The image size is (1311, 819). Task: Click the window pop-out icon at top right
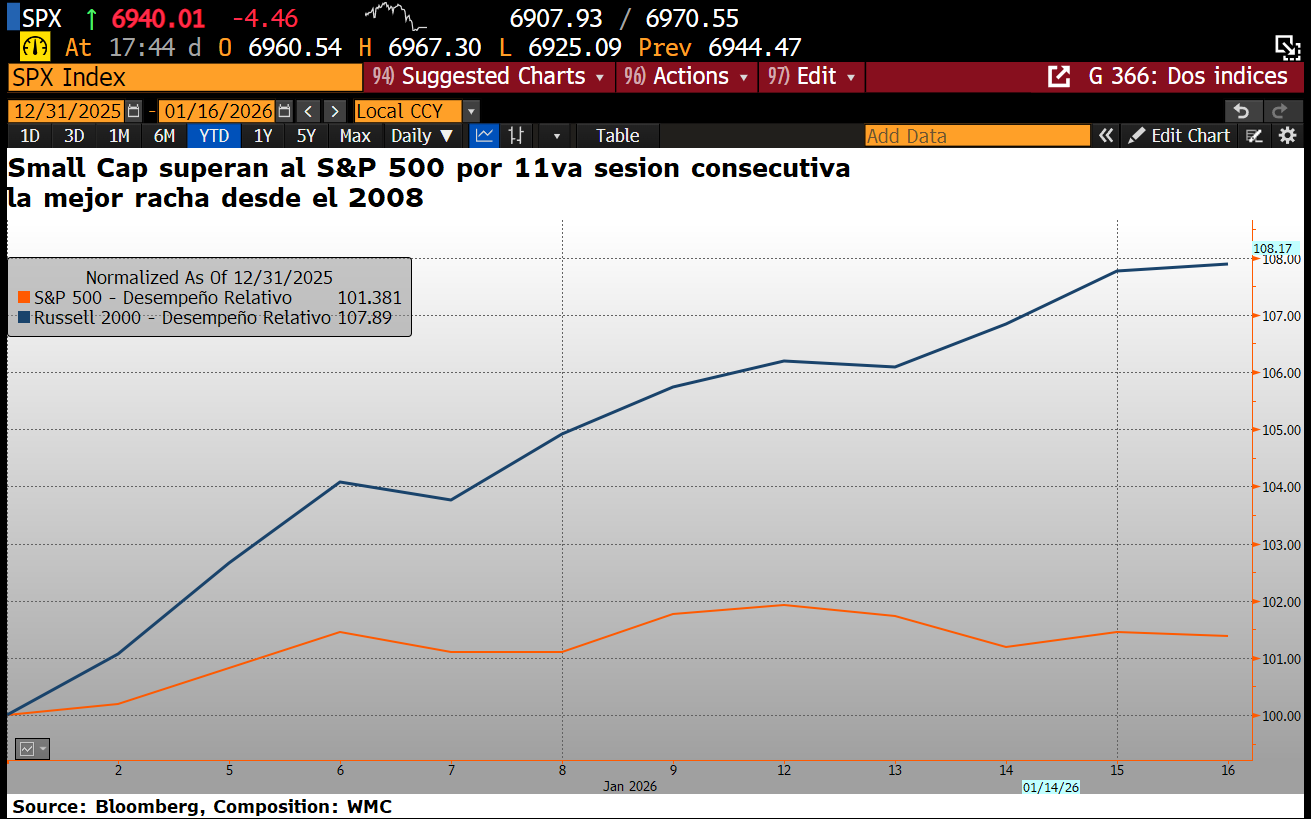tap(1287, 46)
